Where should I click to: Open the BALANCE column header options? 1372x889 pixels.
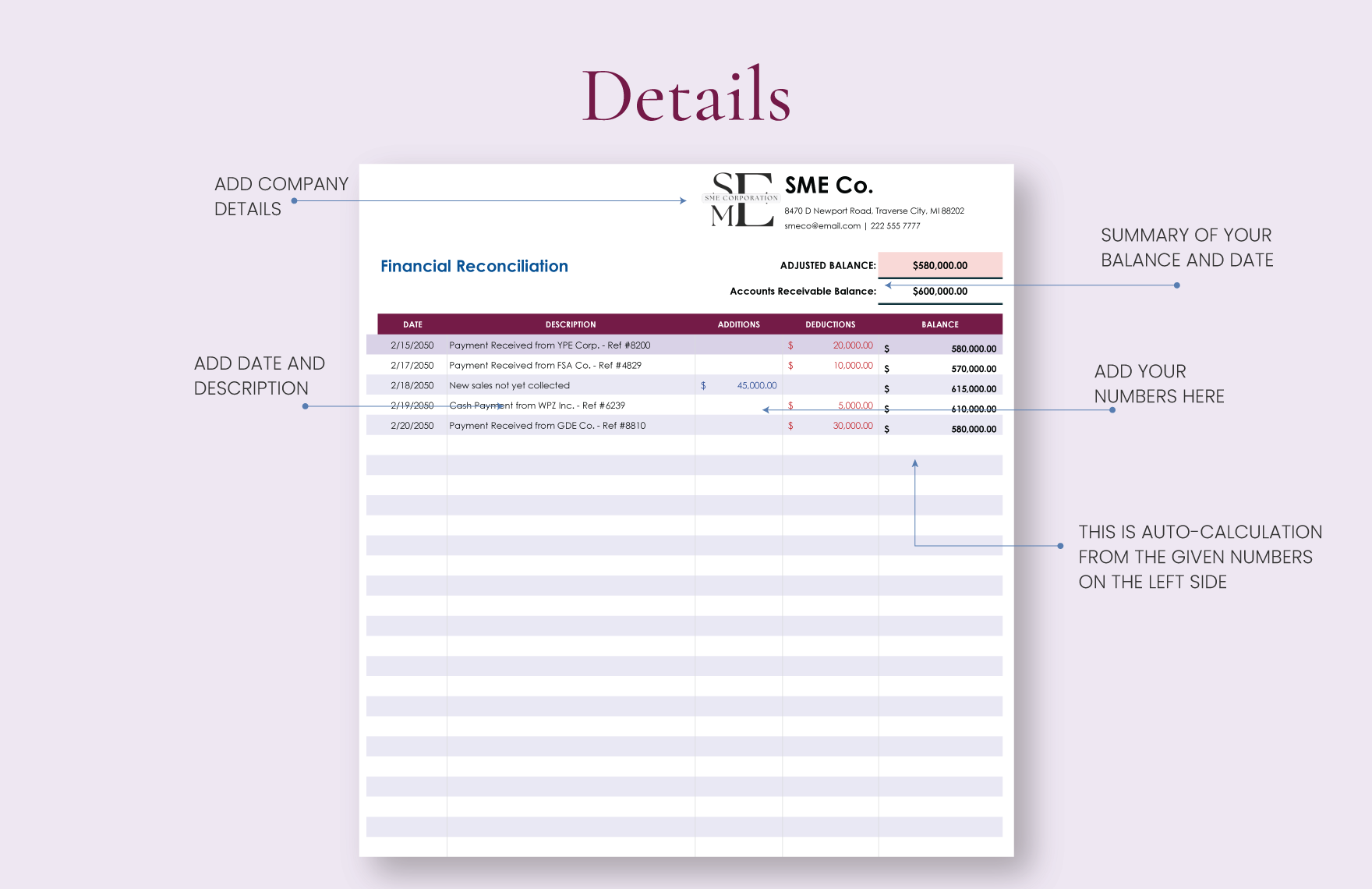(x=939, y=324)
